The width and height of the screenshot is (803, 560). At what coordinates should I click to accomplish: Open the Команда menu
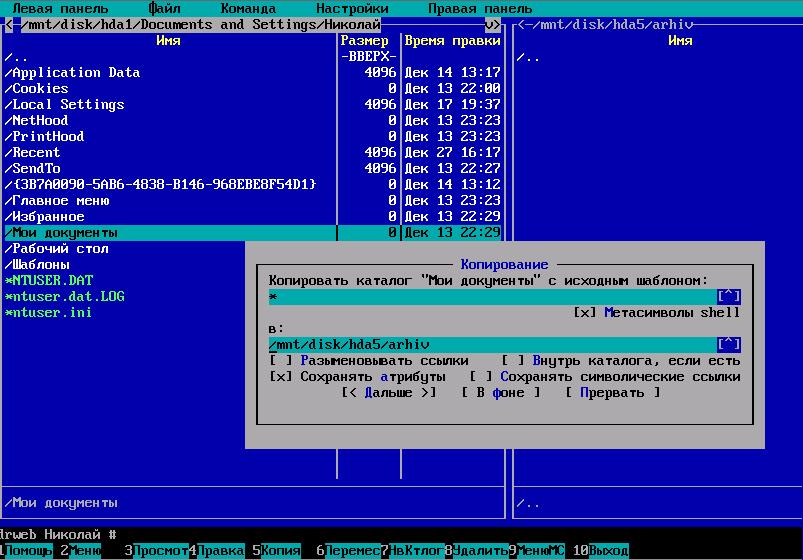click(x=248, y=9)
